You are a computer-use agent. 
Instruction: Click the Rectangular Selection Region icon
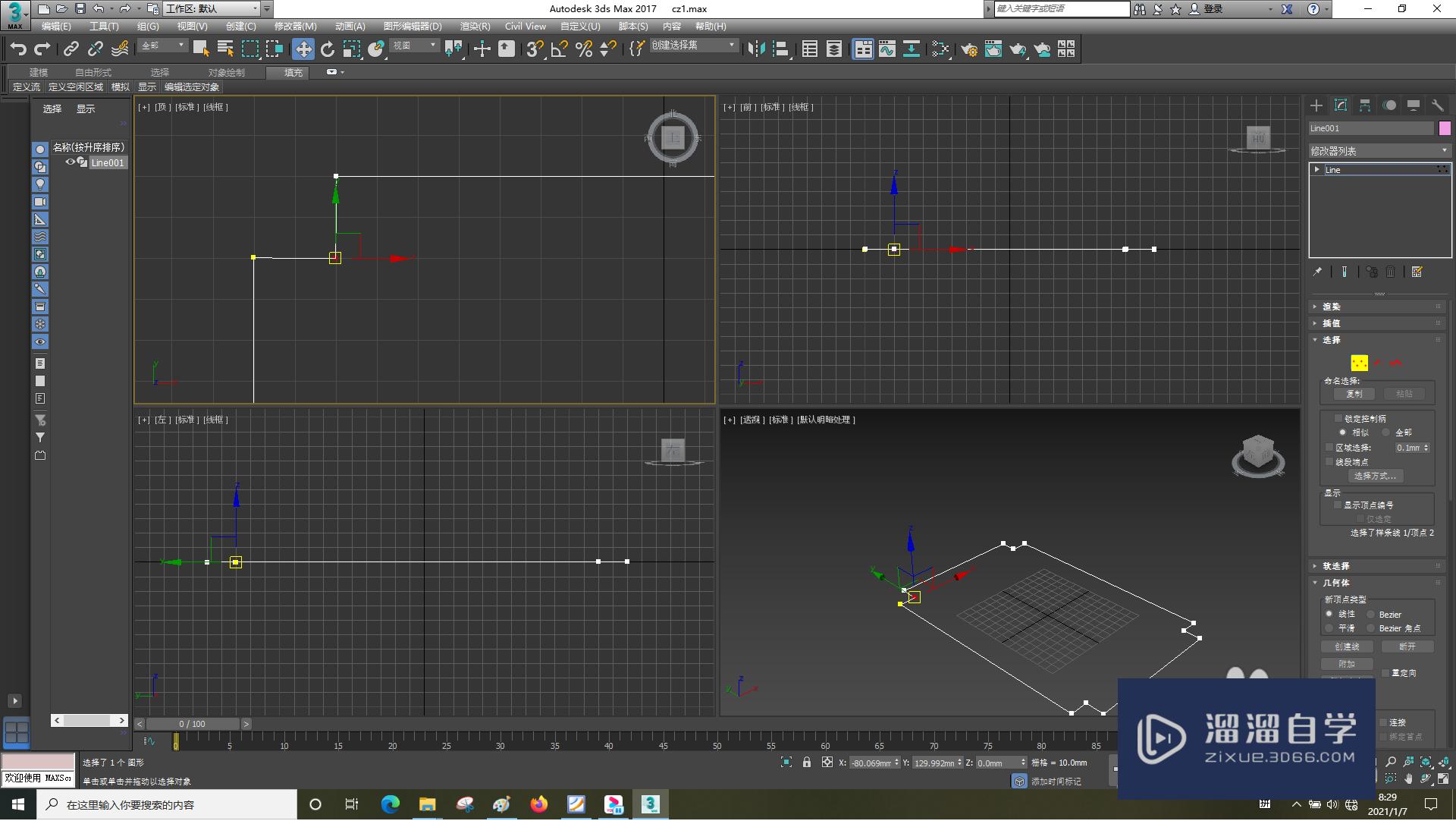point(249,49)
